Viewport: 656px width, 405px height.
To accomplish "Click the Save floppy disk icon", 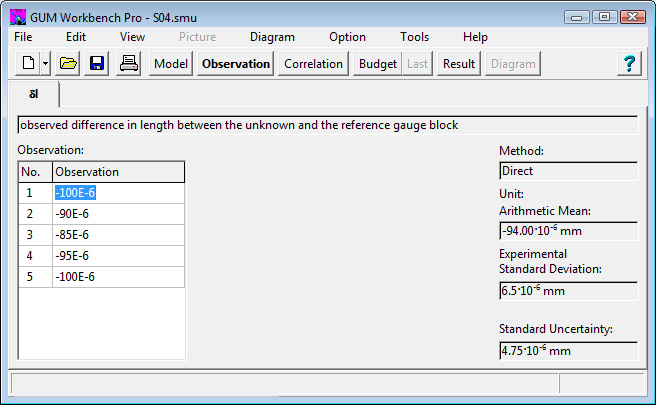I will click(x=97, y=64).
